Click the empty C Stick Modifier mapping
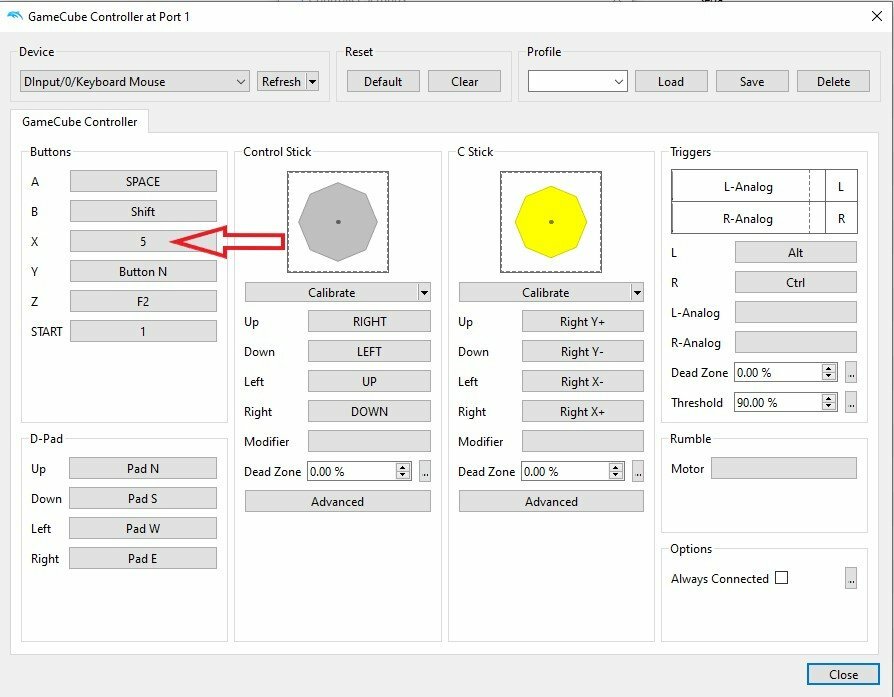894x697 pixels. 583,441
